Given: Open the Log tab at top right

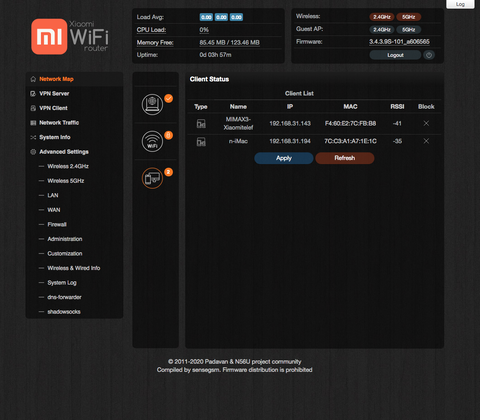Looking at the screenshot, I should click(460, 4).
